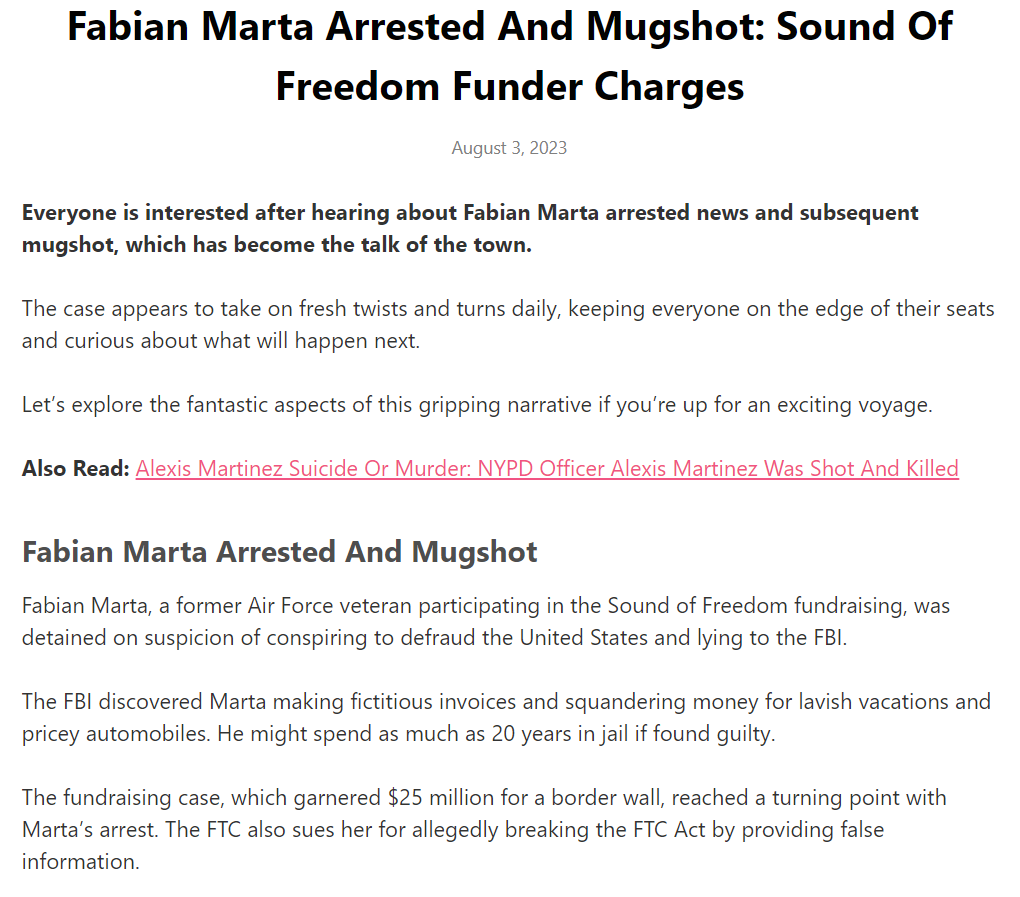Screen dimensions: 1020x897
Task: Click the phrase "pricey automobiles"
Action: (98, 733)
